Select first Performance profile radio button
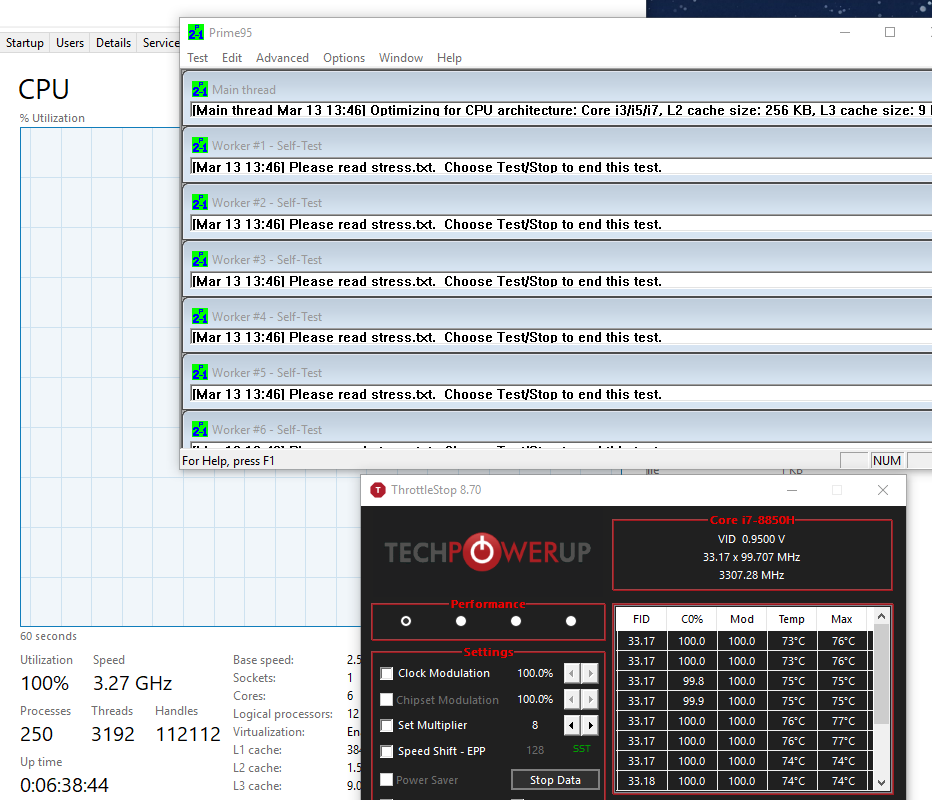The width and height of the screenshot is (932, 800). [x=406, y=621]
